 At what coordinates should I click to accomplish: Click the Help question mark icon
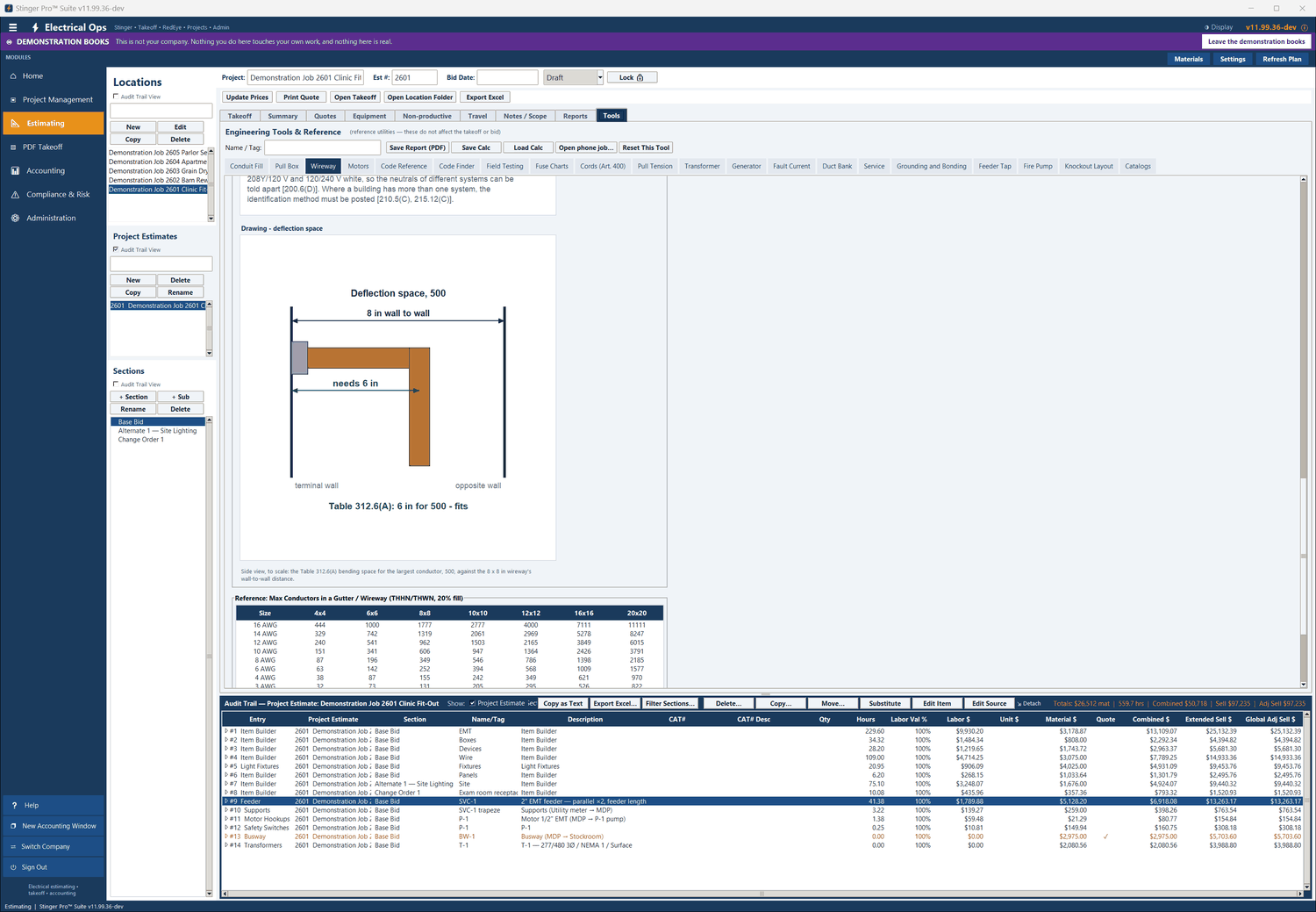(14, 805)
